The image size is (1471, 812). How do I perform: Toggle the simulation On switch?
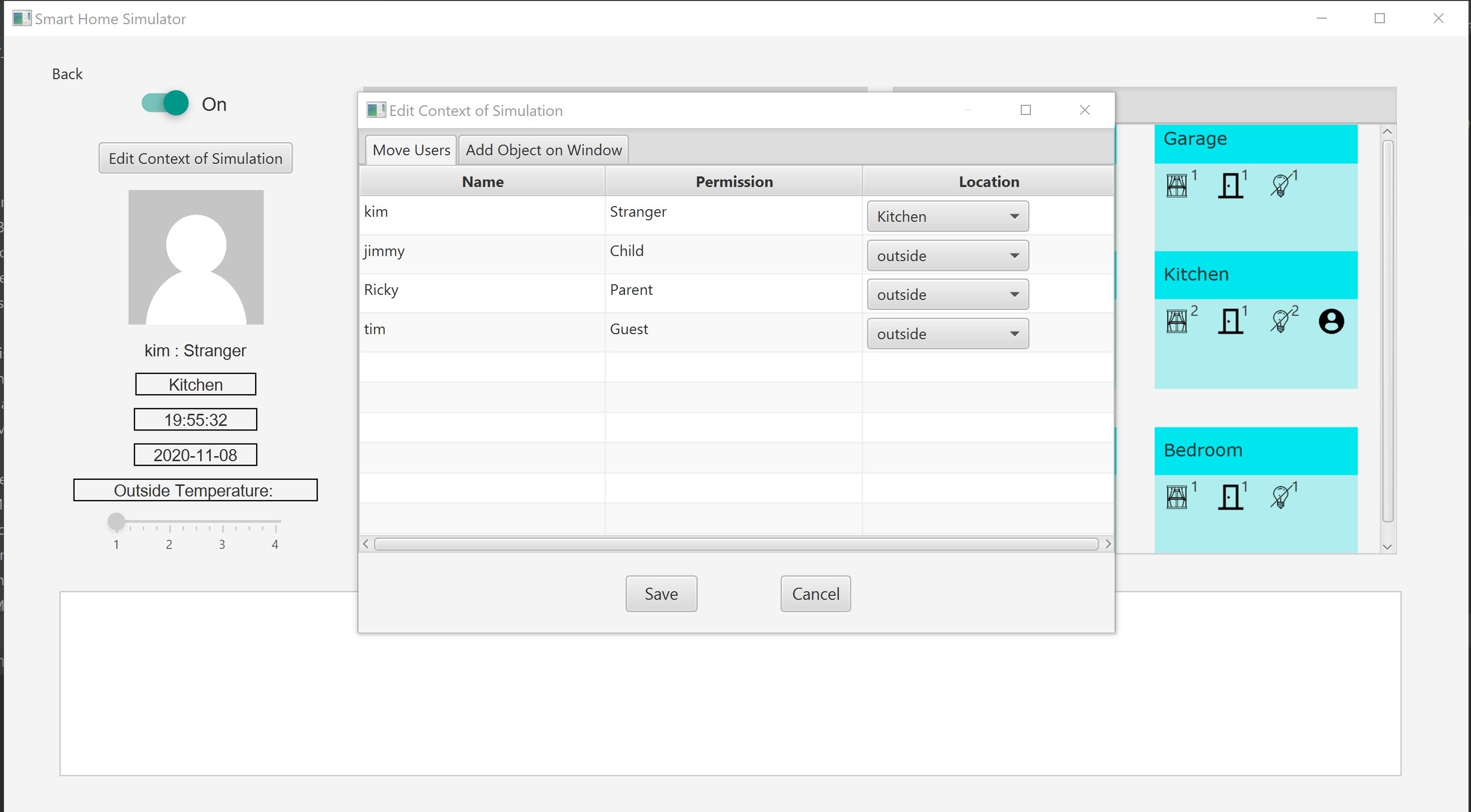point(166,103)
